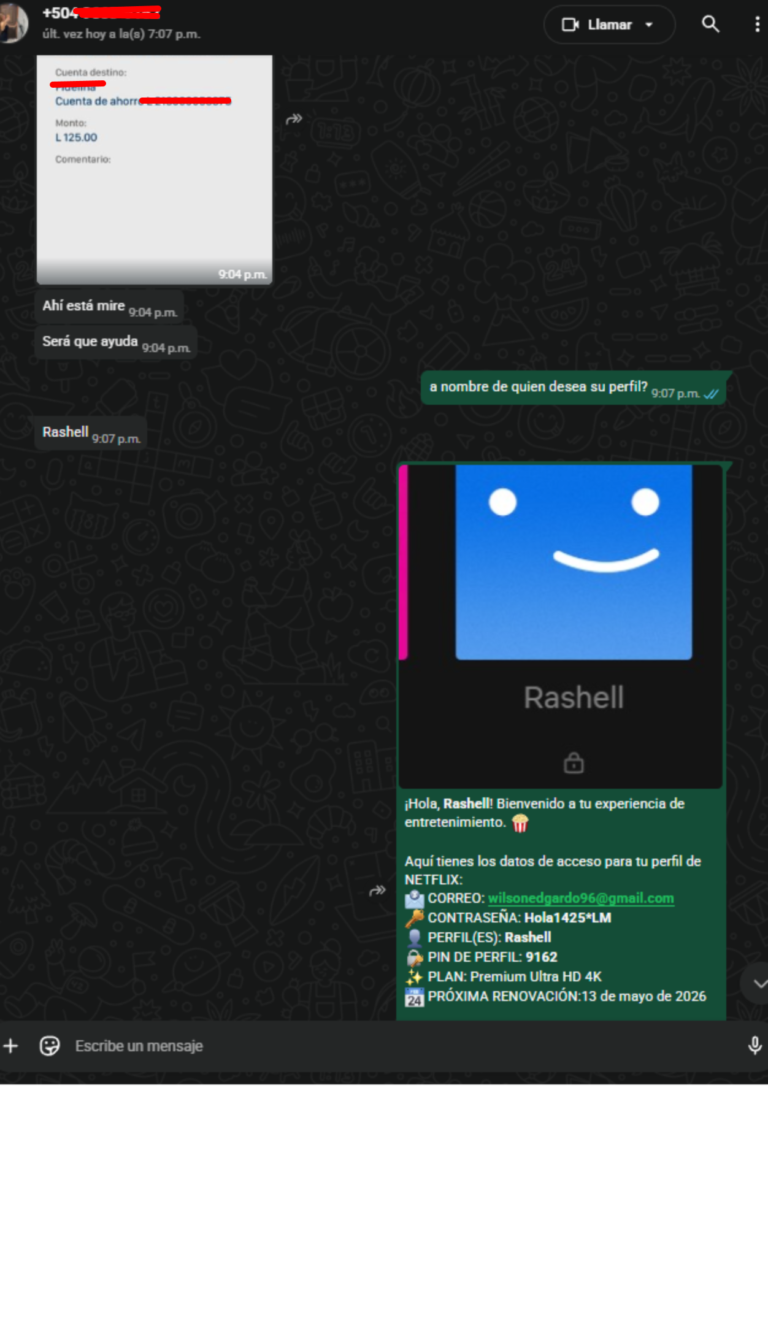The height and width of the screenshot is (1342, 768).
Task: Search within the chat using the magnifier
Action: (x=710, y=25)
